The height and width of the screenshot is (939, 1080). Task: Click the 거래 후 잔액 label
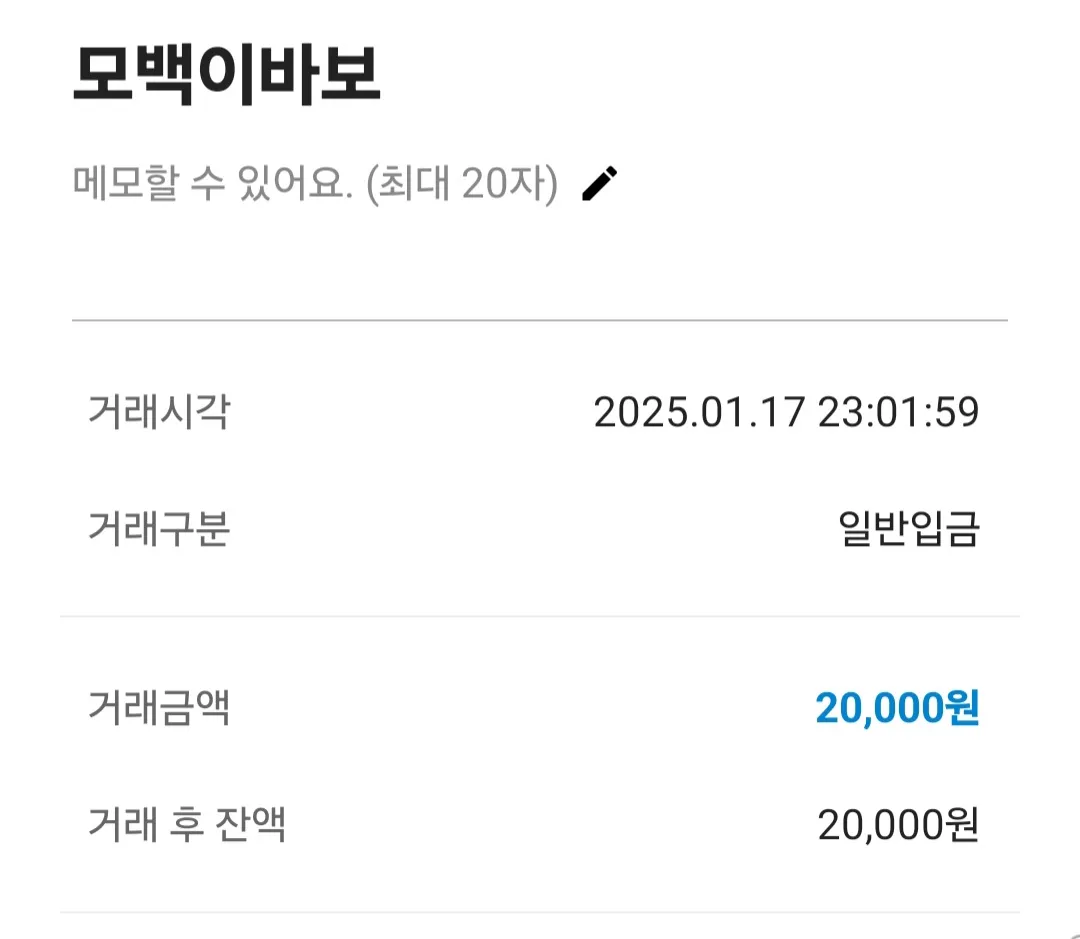(187, 824)
